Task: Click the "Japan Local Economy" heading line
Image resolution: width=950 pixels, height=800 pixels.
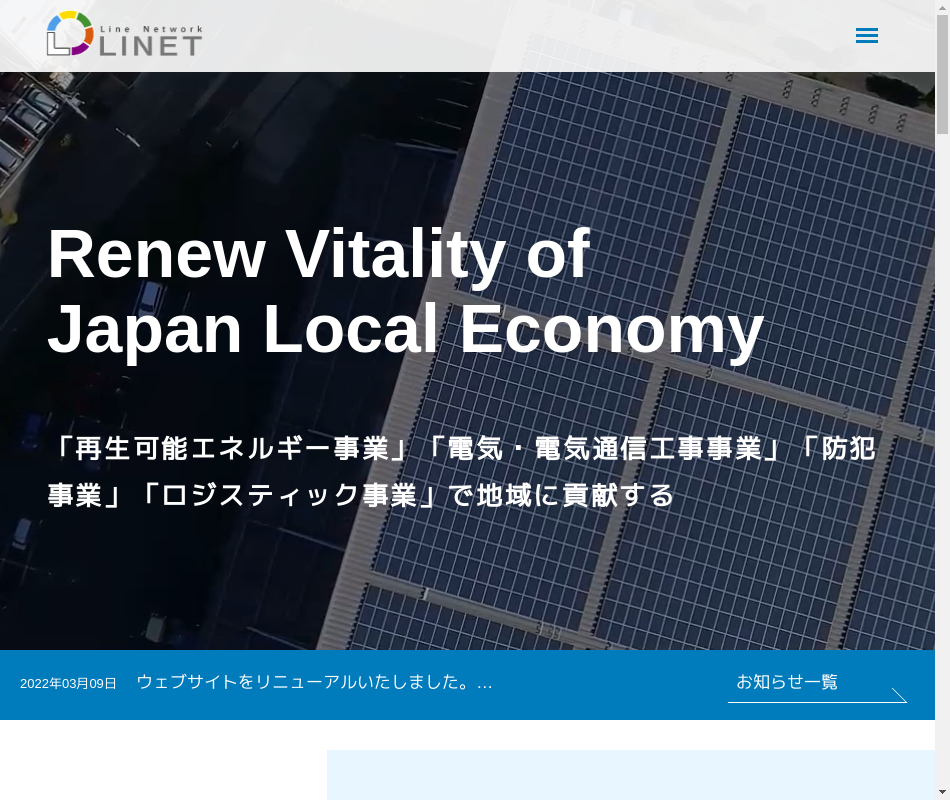Action: pos(405,329)
